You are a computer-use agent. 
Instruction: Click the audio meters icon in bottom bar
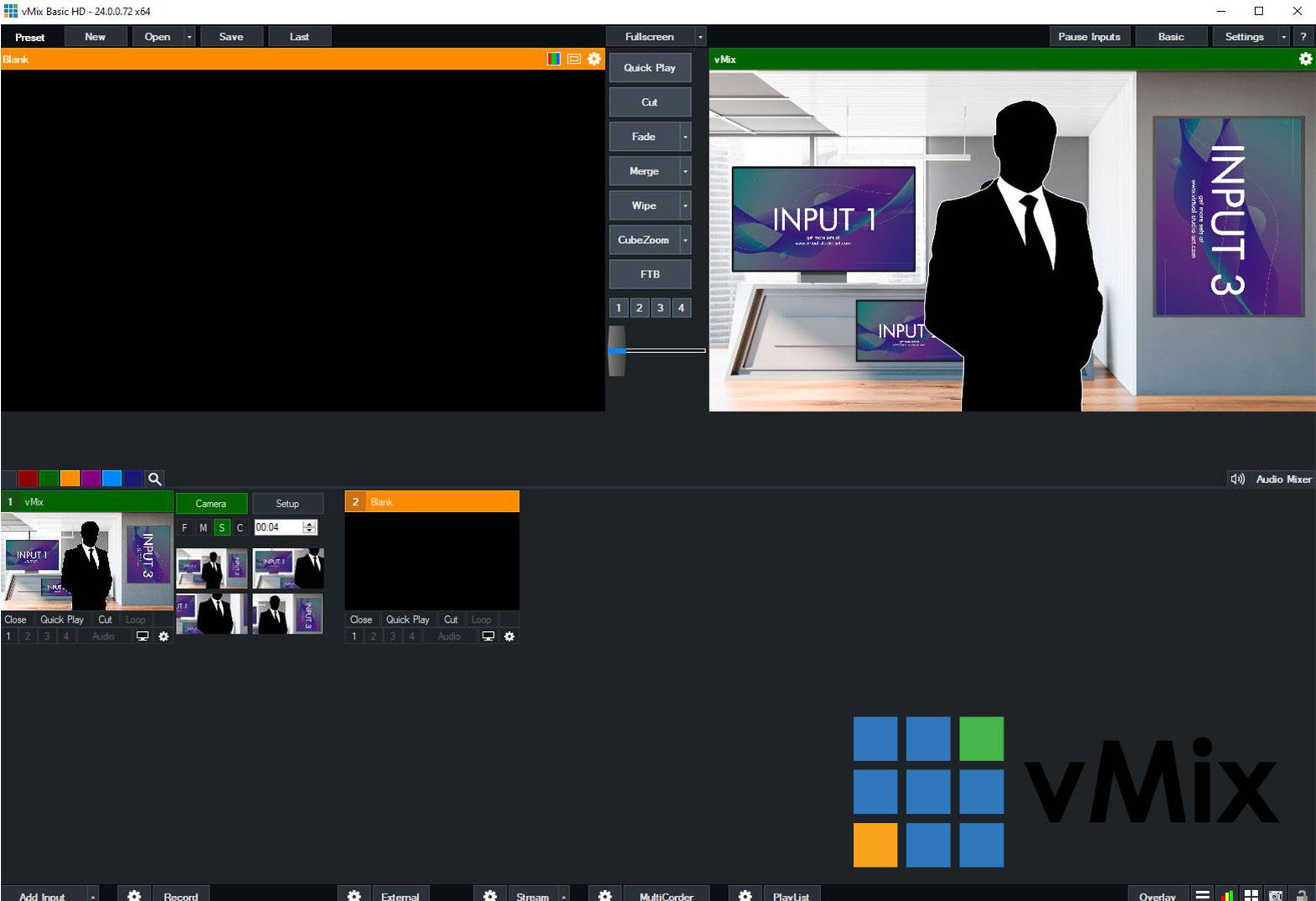point(1226,895)
